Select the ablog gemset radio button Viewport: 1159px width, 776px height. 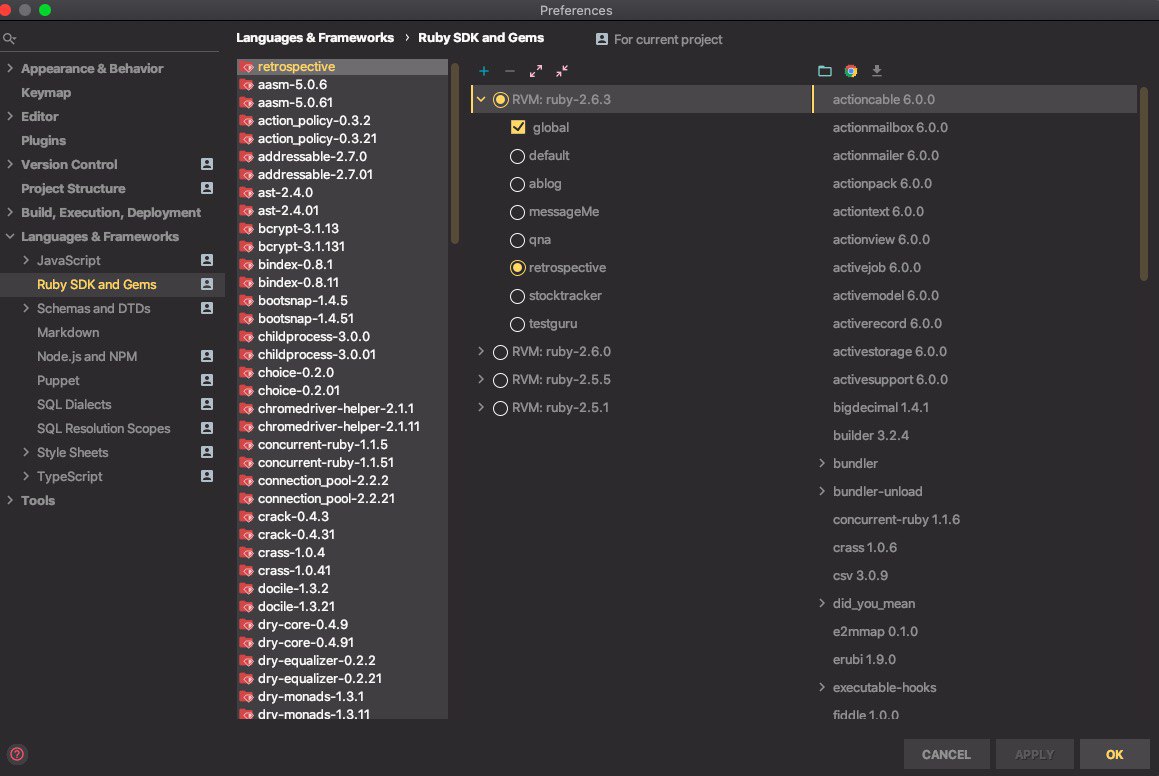click(517, 184)
